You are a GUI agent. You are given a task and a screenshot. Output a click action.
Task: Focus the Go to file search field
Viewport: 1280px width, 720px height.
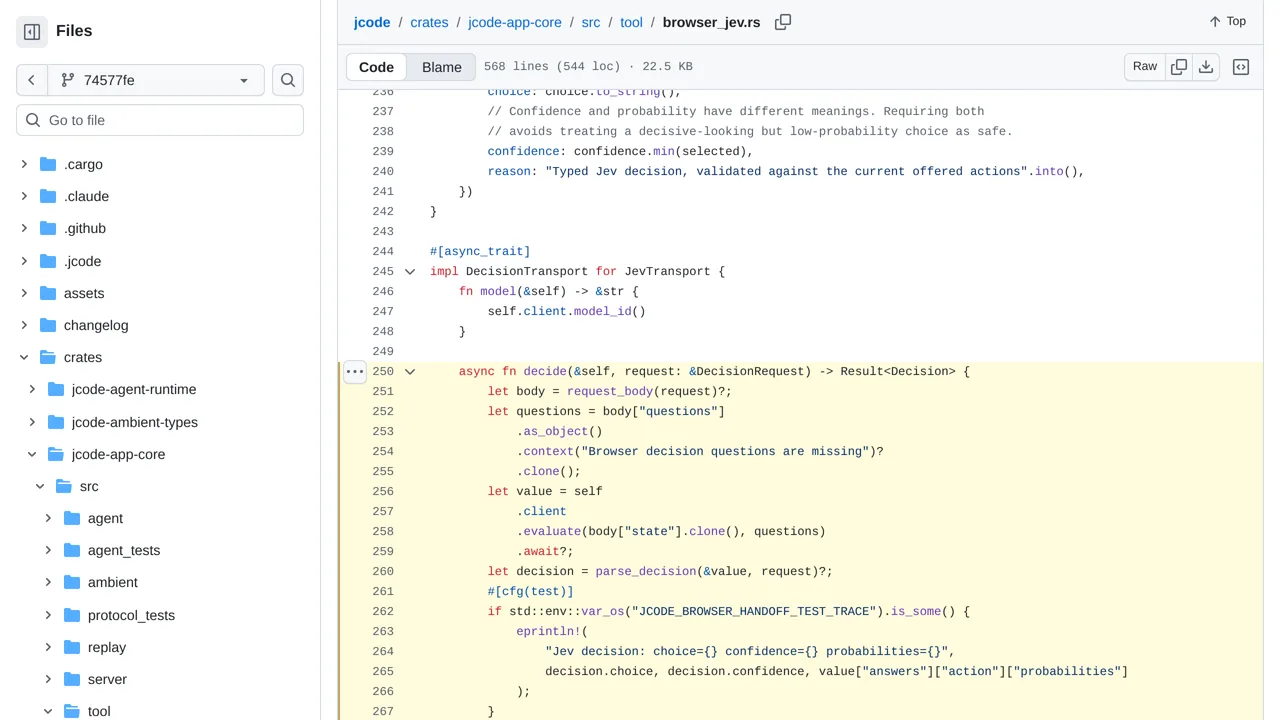tap(160, 120)
